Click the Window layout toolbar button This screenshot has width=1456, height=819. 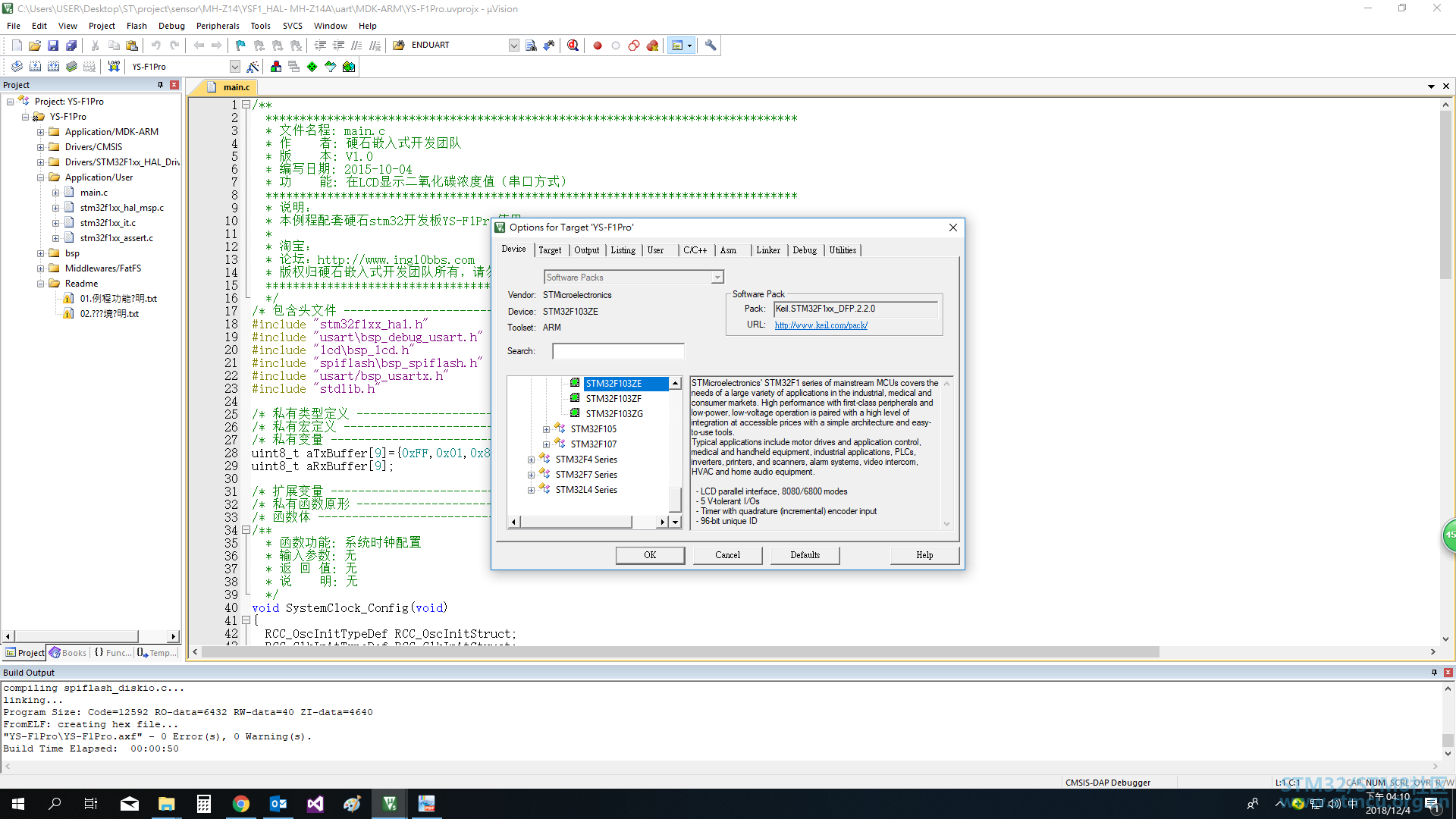click(681, 45)
